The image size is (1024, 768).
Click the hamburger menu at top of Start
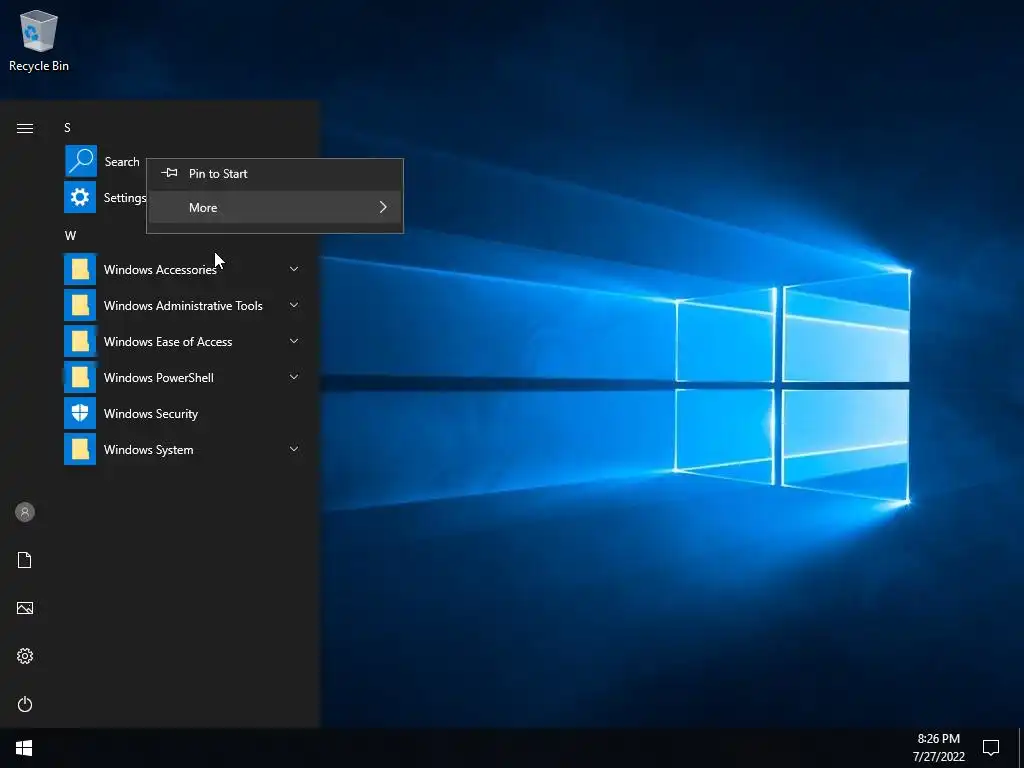point(25,128)
